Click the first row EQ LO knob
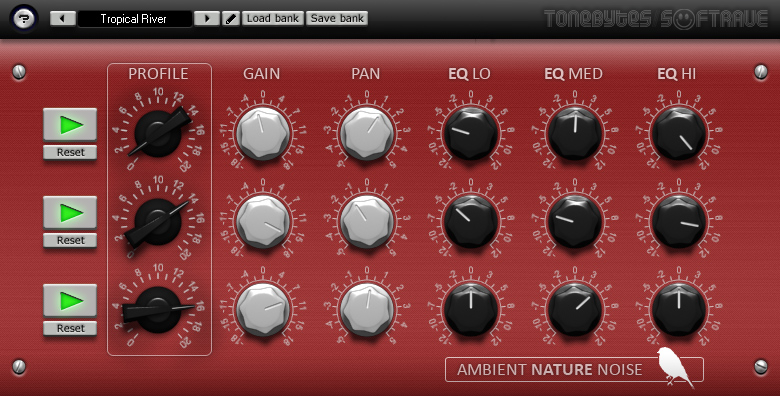Viewport: 780px width, 396px height. pos(471,133)
